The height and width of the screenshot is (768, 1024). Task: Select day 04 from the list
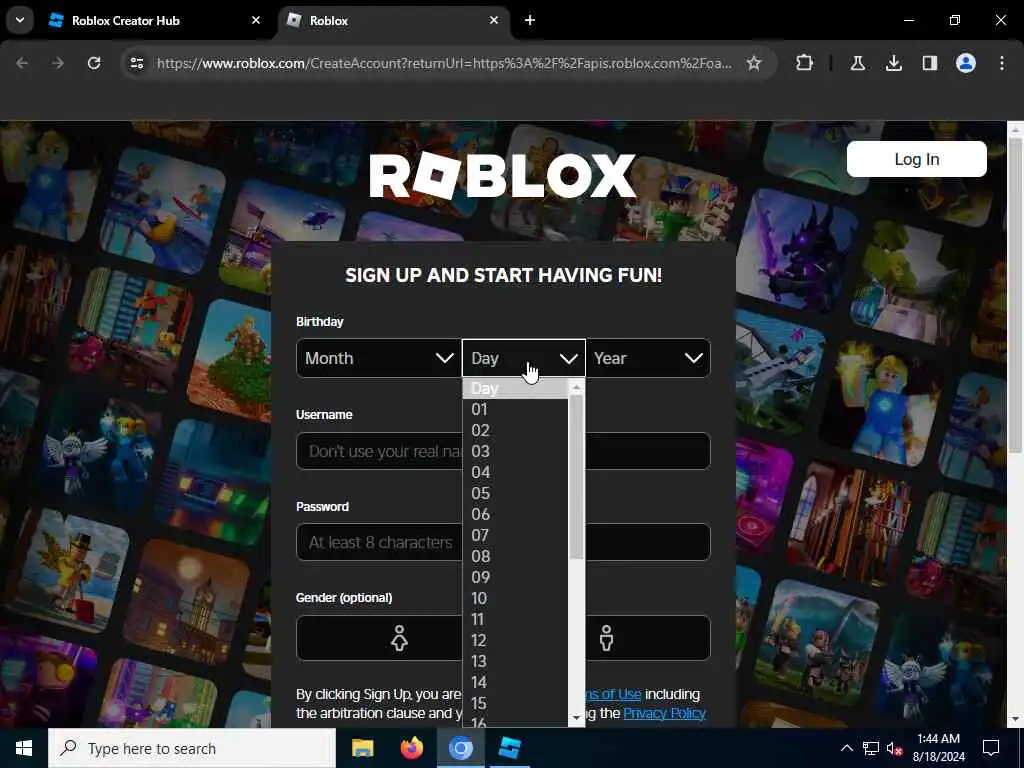coord(515,472)
